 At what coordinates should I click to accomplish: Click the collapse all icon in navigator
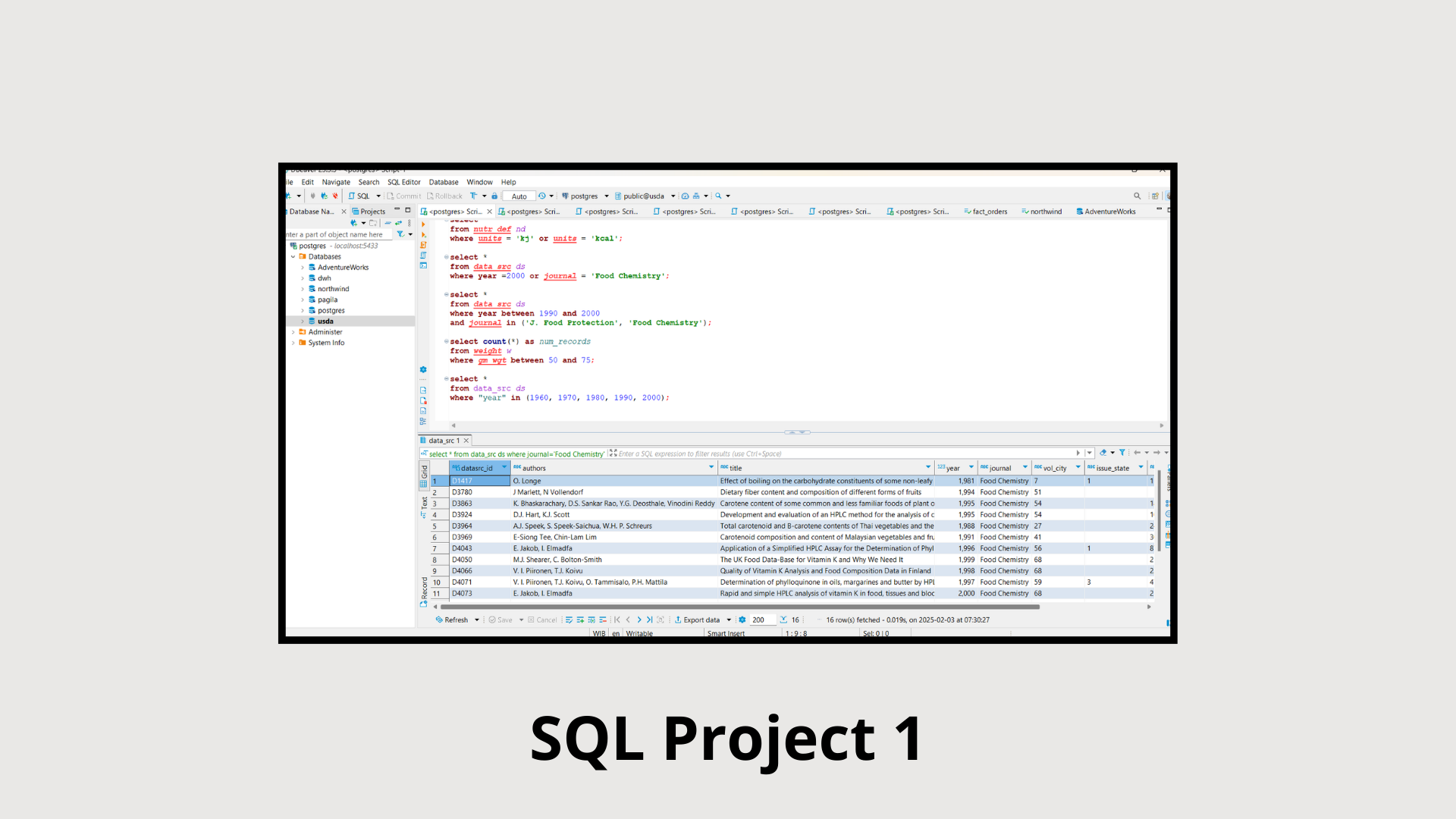tap(388, 223)
